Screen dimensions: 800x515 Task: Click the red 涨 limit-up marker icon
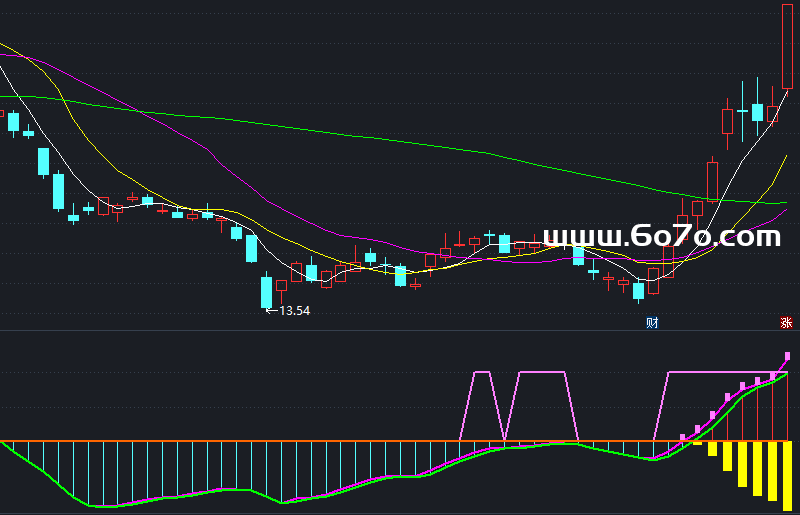[x=786, y=323]
